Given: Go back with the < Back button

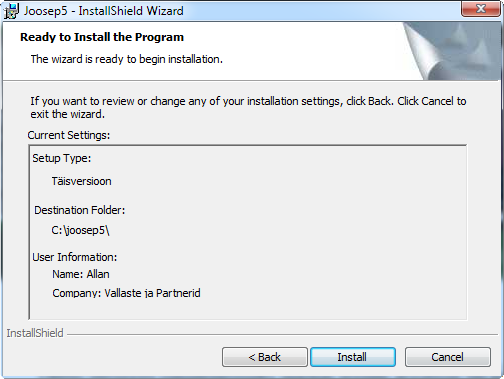Looking at the screenshot, I should pyautogui.click(x=265, y=357).
